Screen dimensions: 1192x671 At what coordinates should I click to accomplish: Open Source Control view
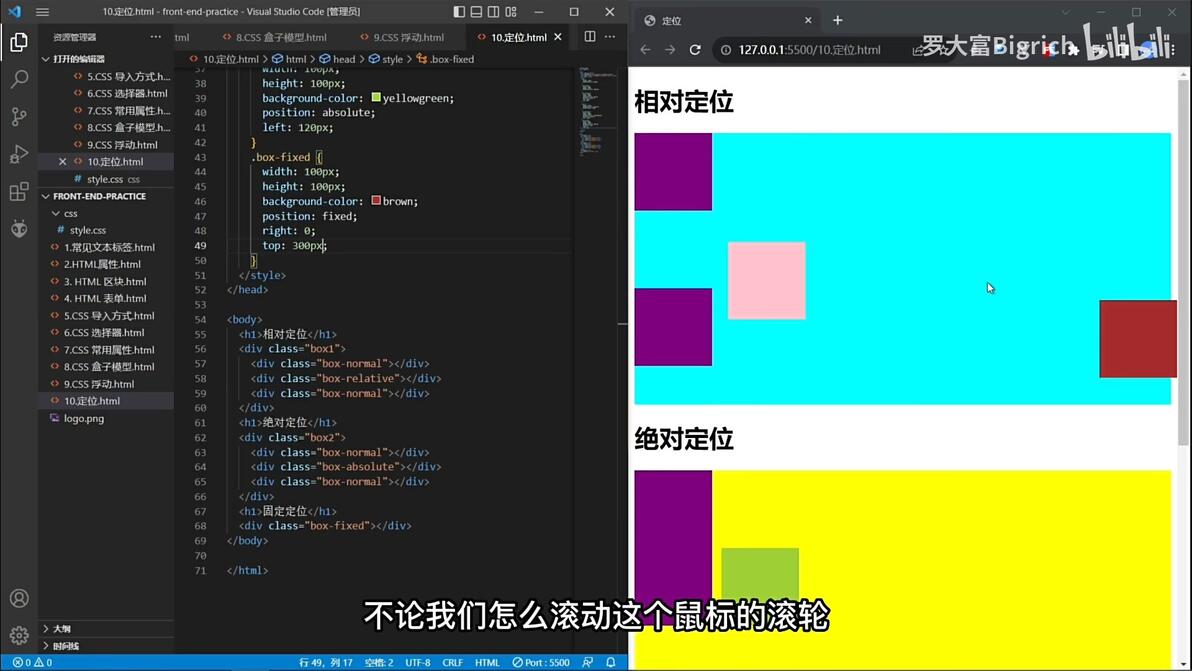click(19, 116)
